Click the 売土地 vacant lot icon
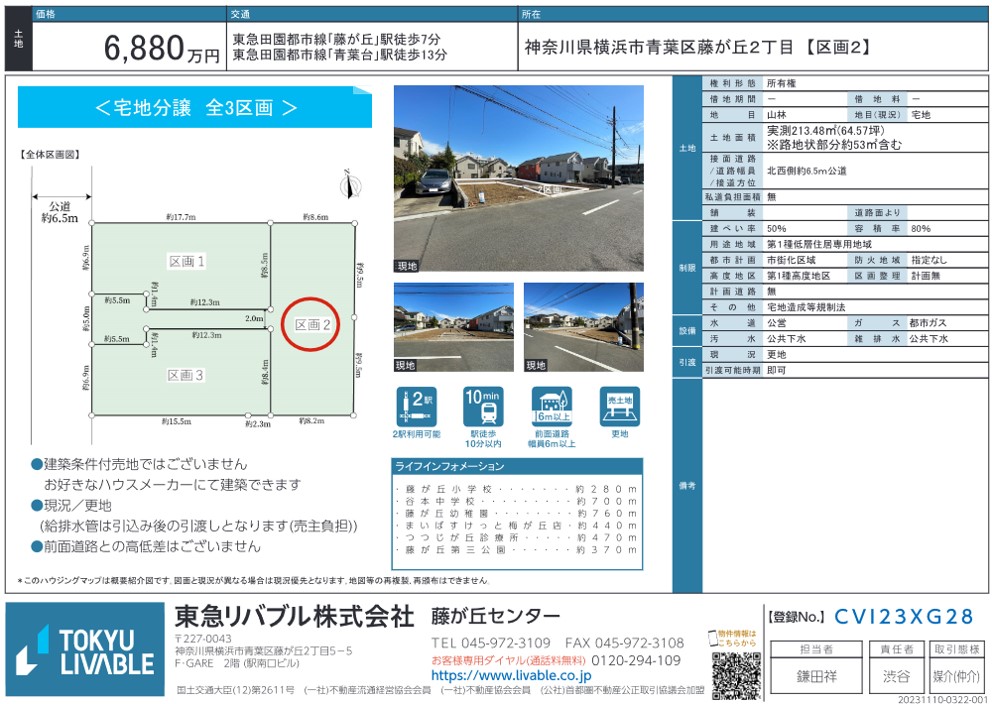This screenshot has height=704, width=992. pyautogui.click(x=620, y=407)
